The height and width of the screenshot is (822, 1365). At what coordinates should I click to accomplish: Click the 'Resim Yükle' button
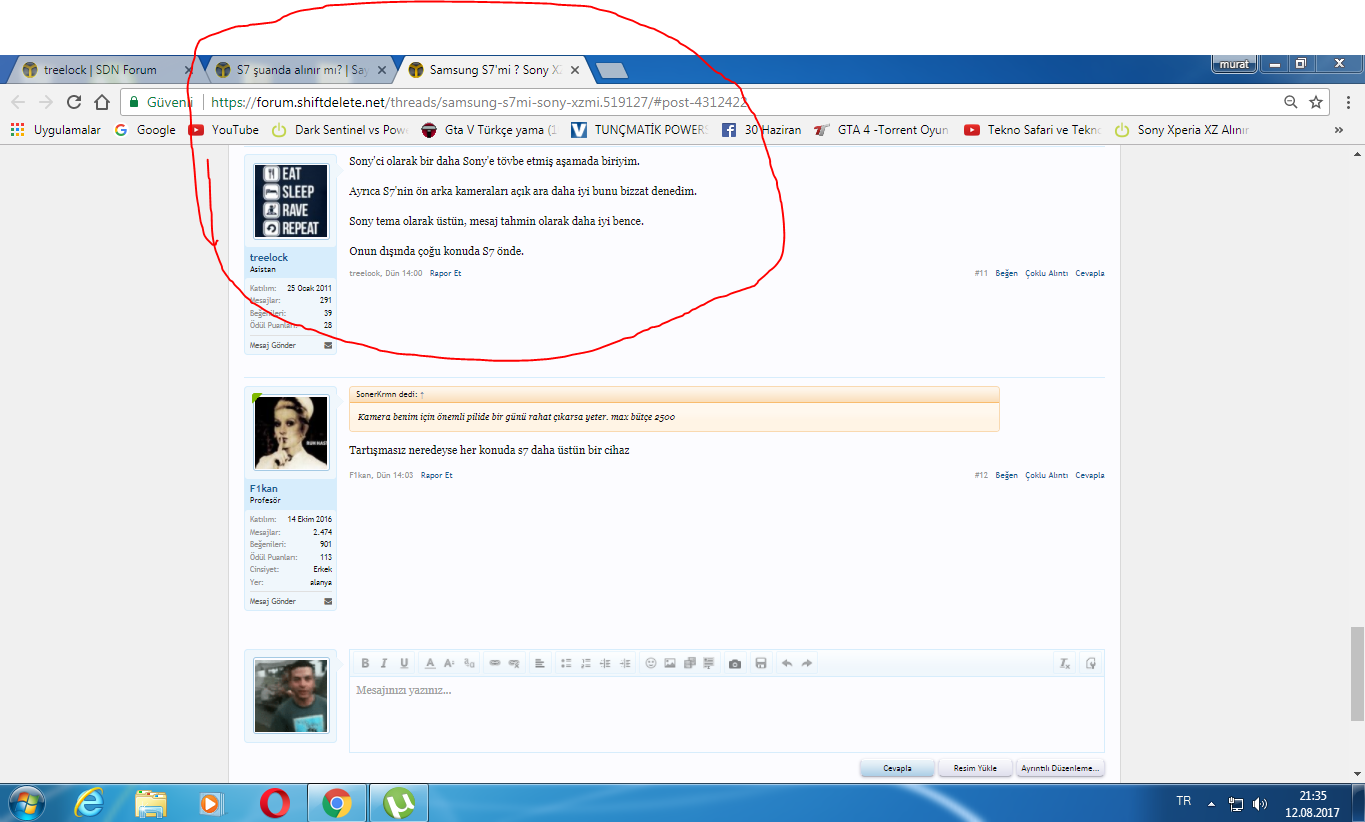coord(974,768)
